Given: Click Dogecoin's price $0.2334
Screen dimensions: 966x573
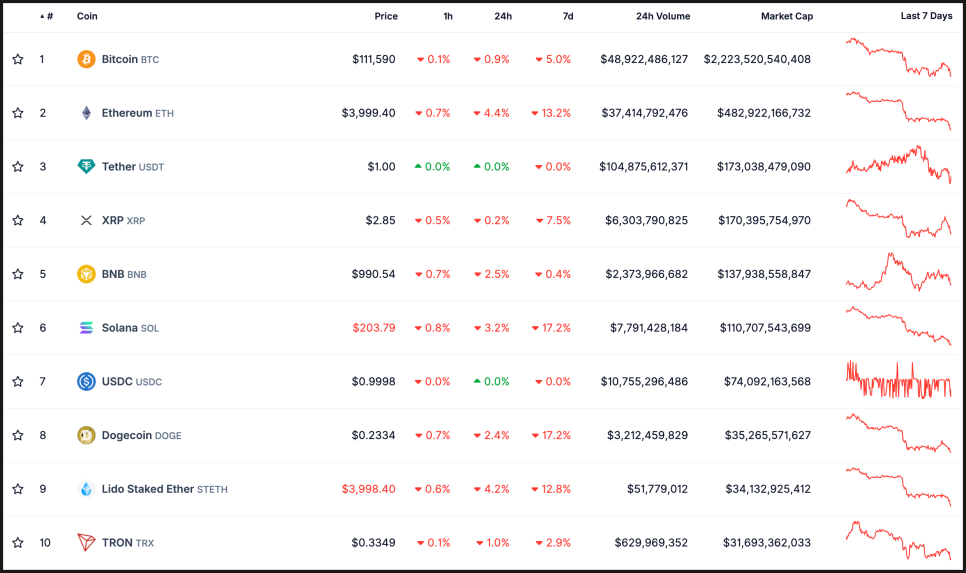Looking at the screenshot, I should pos(373,435).
